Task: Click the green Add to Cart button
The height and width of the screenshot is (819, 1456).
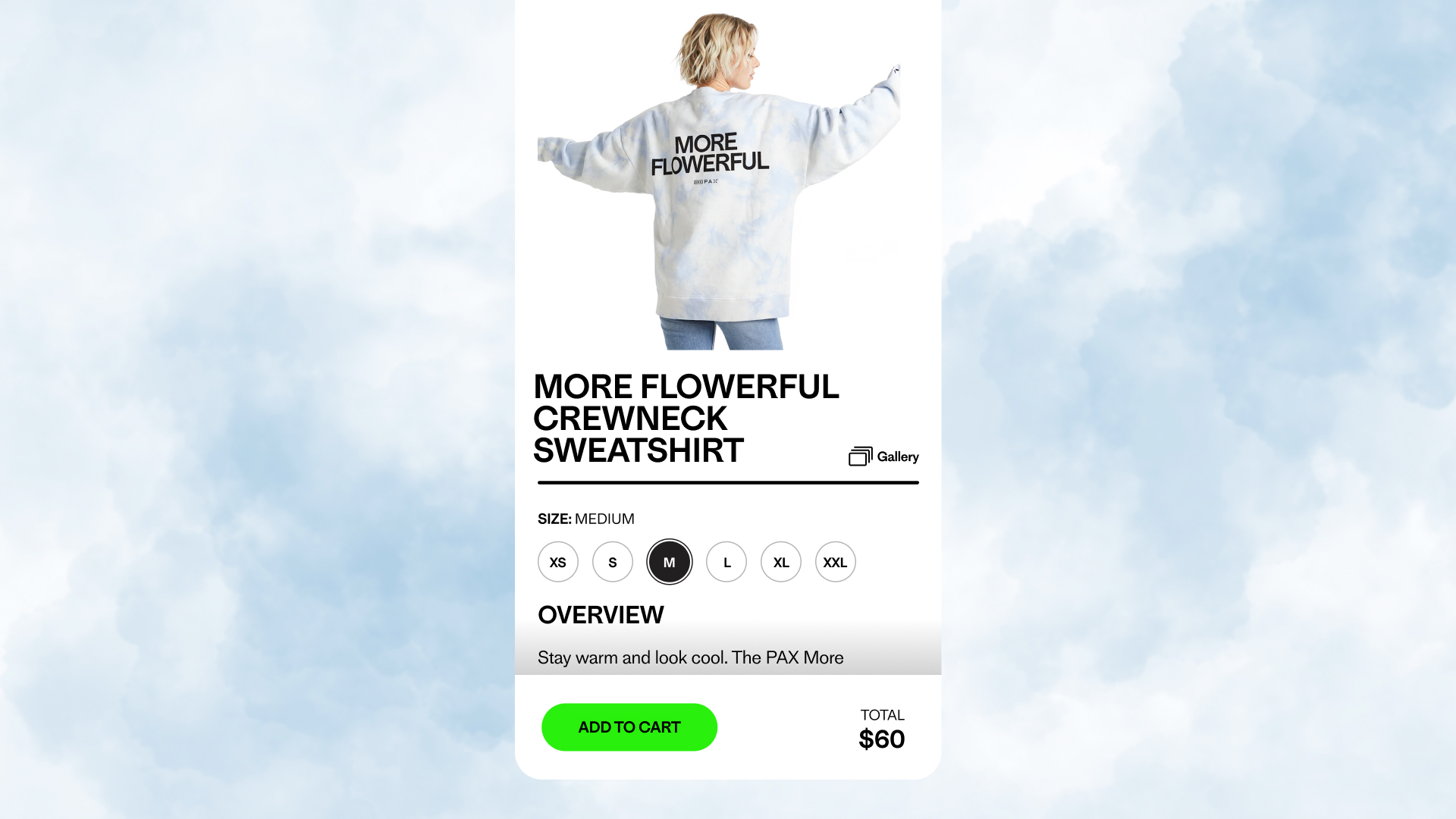Action: click(x=629, y=727)
